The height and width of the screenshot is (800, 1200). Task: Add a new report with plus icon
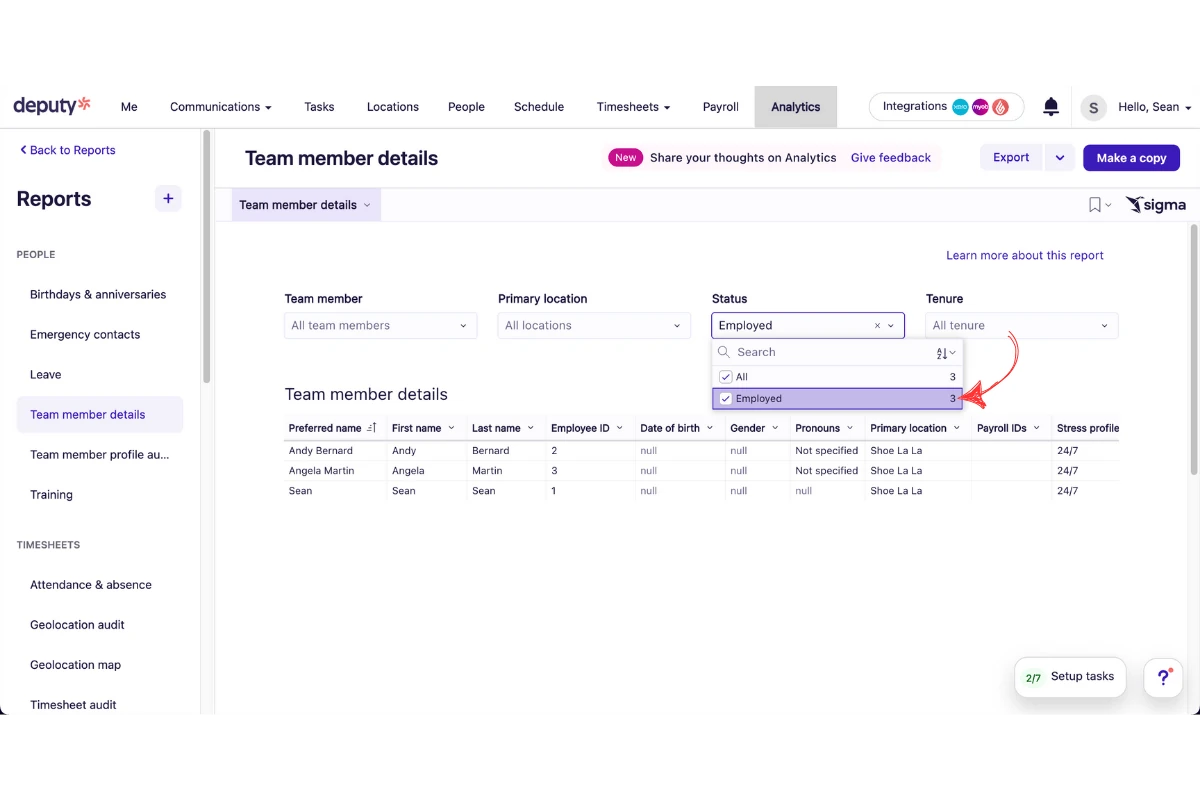168,199
